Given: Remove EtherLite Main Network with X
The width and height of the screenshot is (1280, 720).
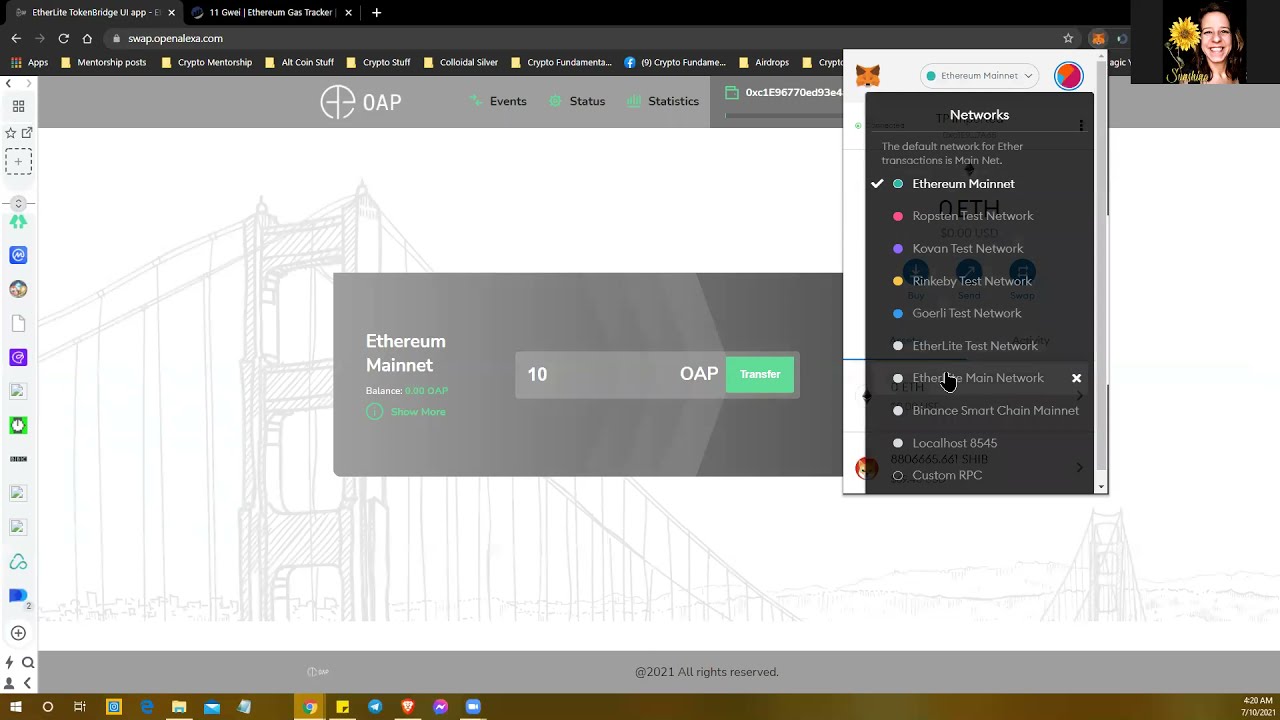Looking at the screenshot, I should pyautogui.click(x=1076, y=378).
